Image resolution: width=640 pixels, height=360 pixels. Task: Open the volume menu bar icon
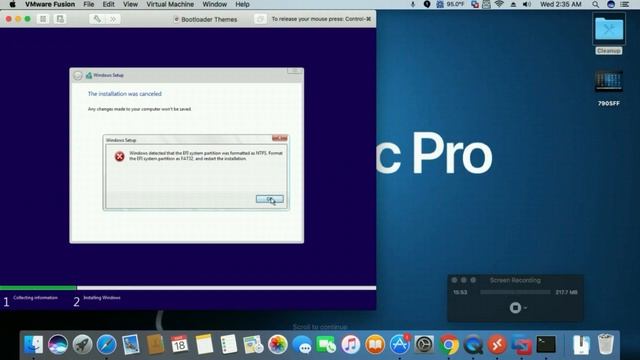click(527, 4)
